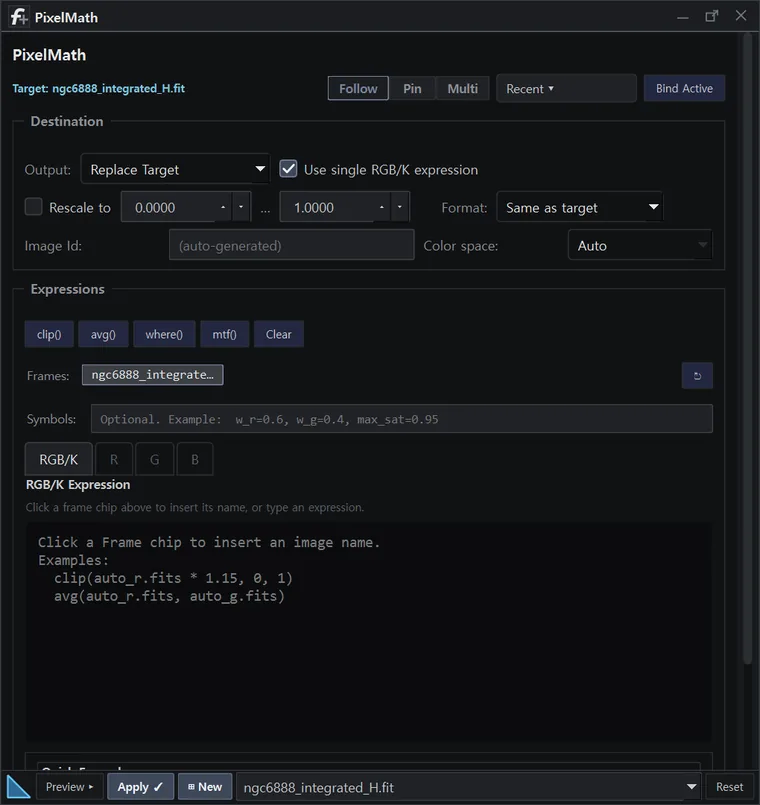This screenshot has width=760, height=805.
Task: Activate the Follow target mode
Action: 358,88
